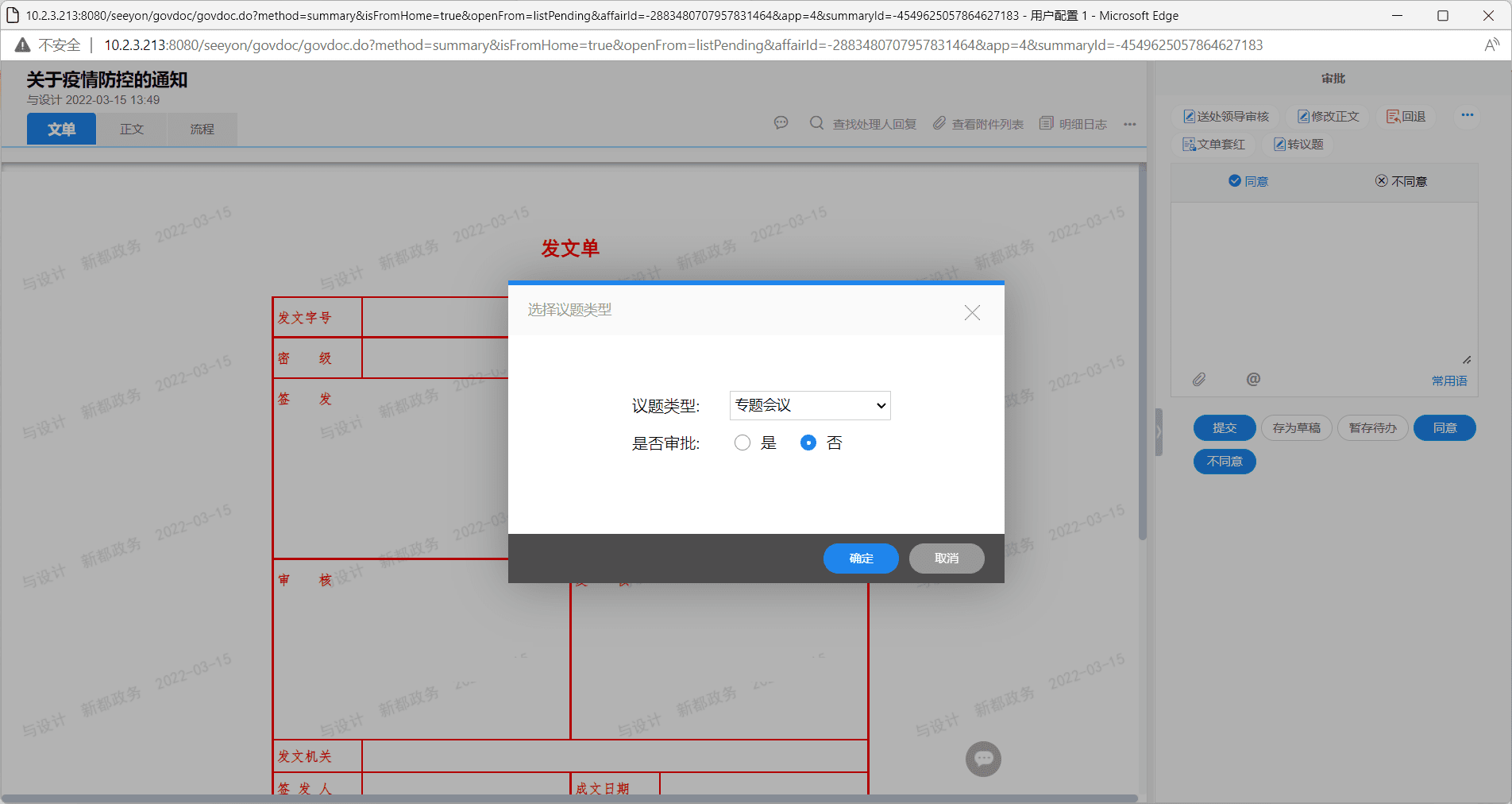Open the comment bubble icon in toolbar
The width and height of the screenshot is (1512, 804).
point(781,123)
